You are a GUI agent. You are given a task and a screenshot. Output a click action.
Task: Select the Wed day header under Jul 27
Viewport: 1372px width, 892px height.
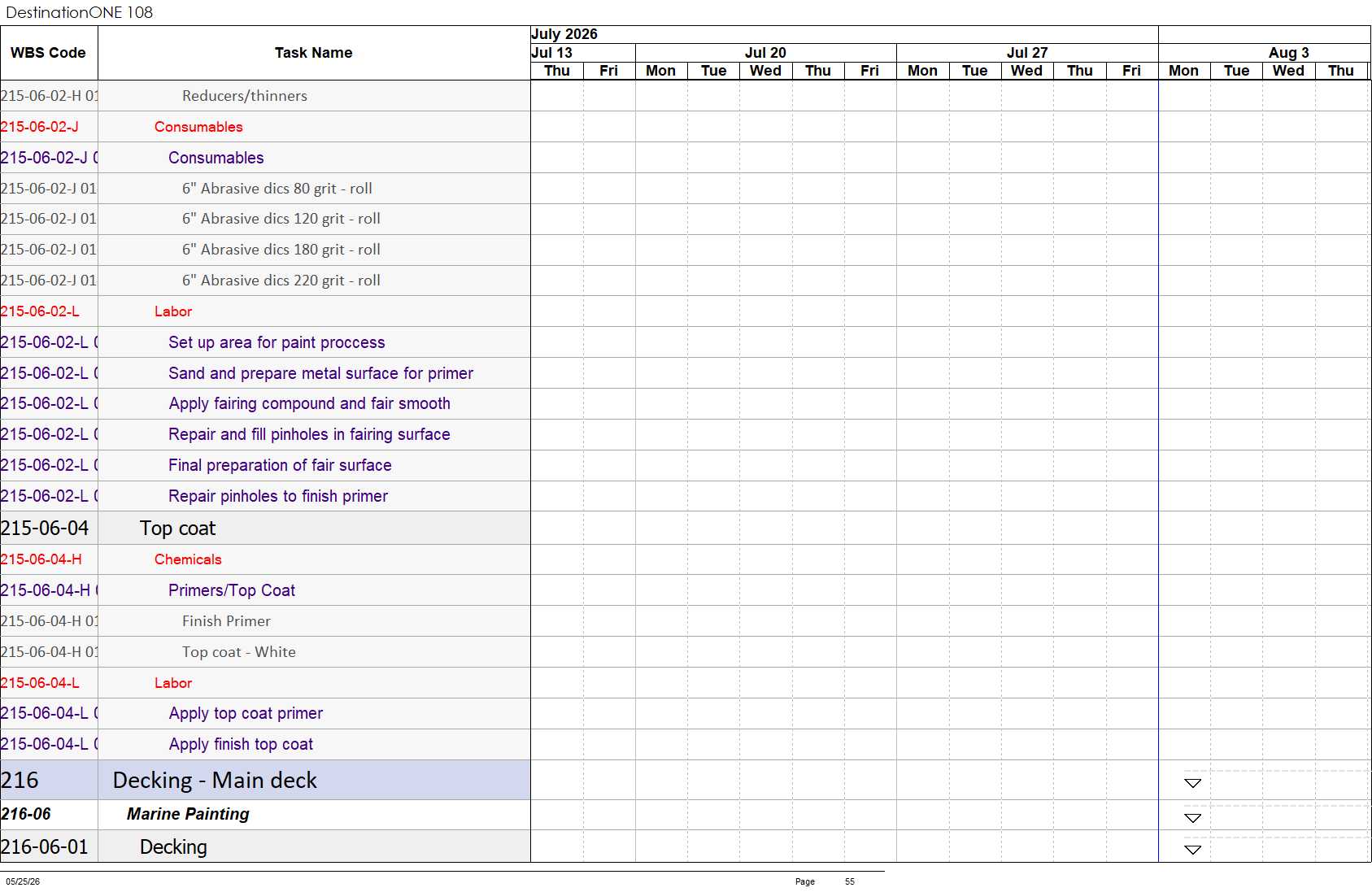tap(1027, 71)
